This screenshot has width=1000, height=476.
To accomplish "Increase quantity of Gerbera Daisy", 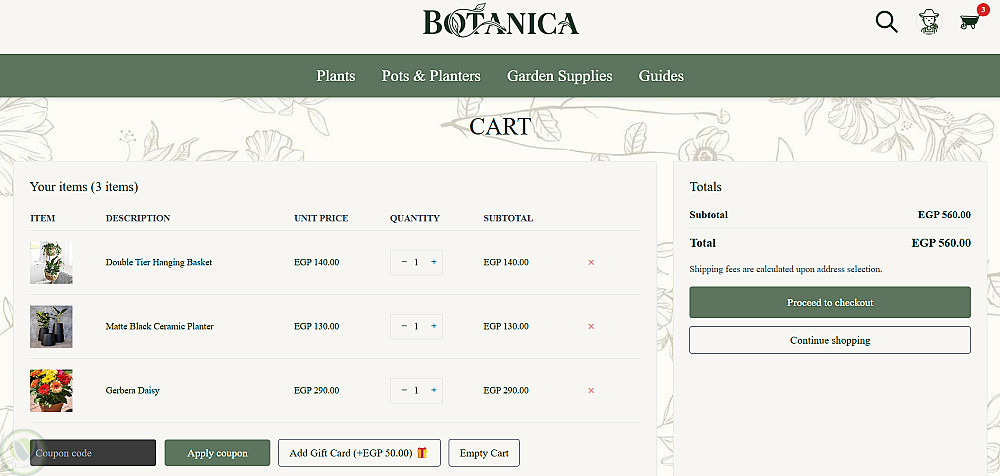I will pos(434,390).
